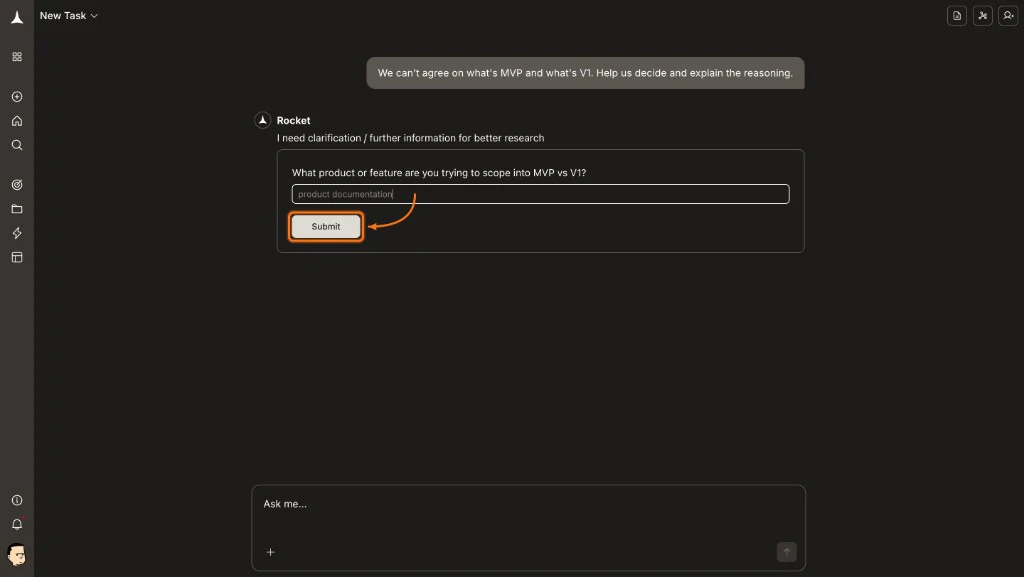Open the plus attachment button in the chat box
Image resolution: width=1024 pixels, height=577 pixels.
tap(270, 551)
